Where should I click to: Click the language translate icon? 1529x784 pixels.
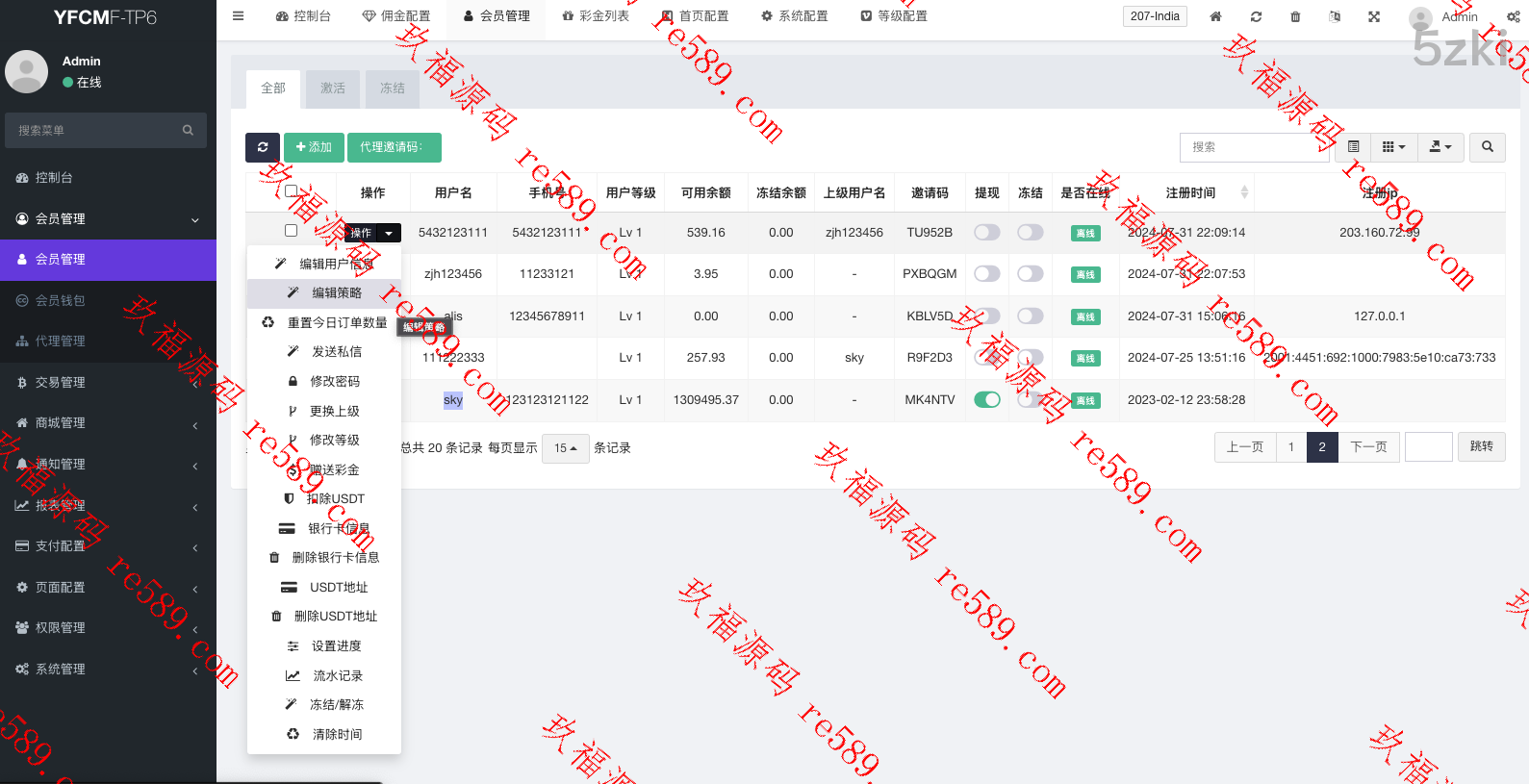[1335, 16]
